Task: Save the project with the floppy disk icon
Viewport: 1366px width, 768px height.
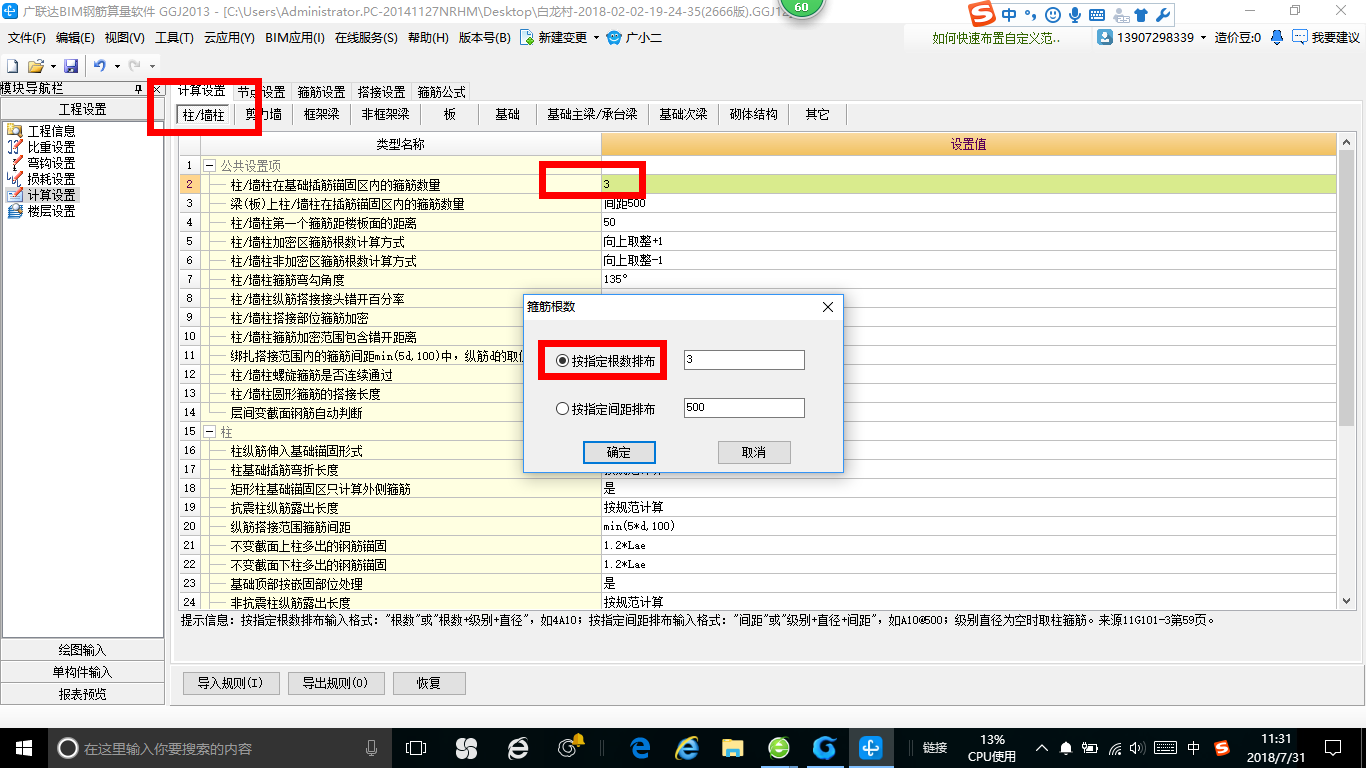Action: point(71,65)
